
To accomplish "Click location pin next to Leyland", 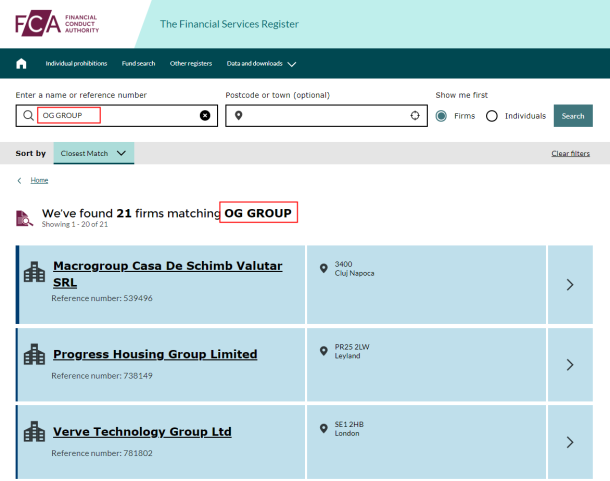I will pyautogui.click(x=323, y=351).
